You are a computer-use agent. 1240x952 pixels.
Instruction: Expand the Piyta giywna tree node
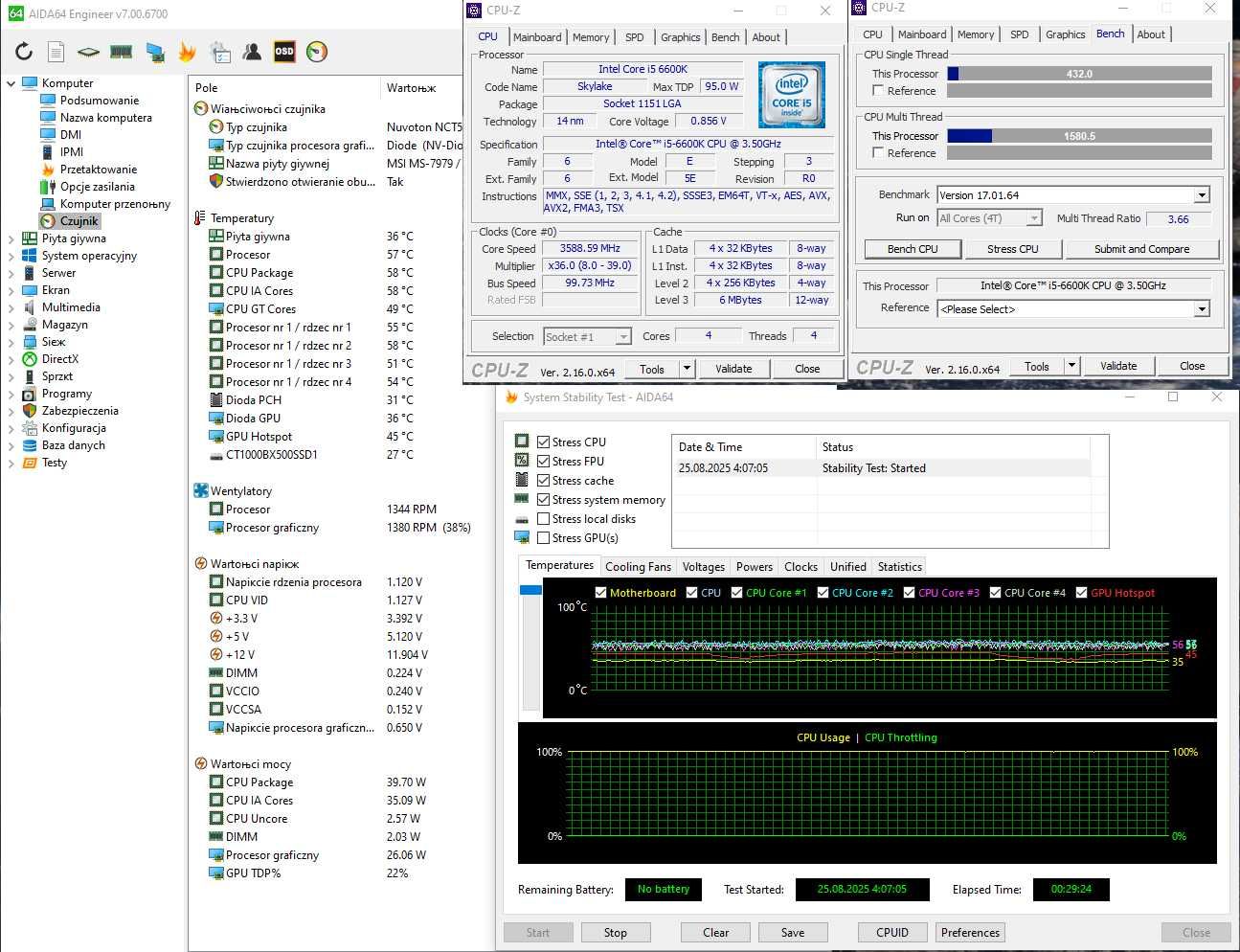point(11,238)
